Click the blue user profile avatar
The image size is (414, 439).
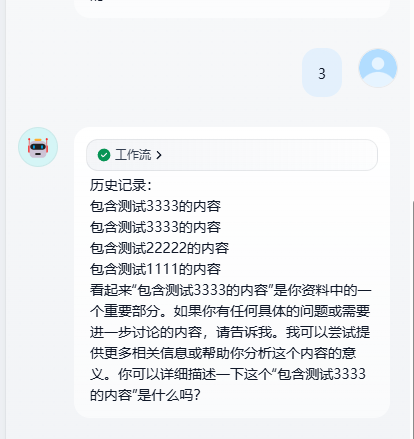point(378,68)
